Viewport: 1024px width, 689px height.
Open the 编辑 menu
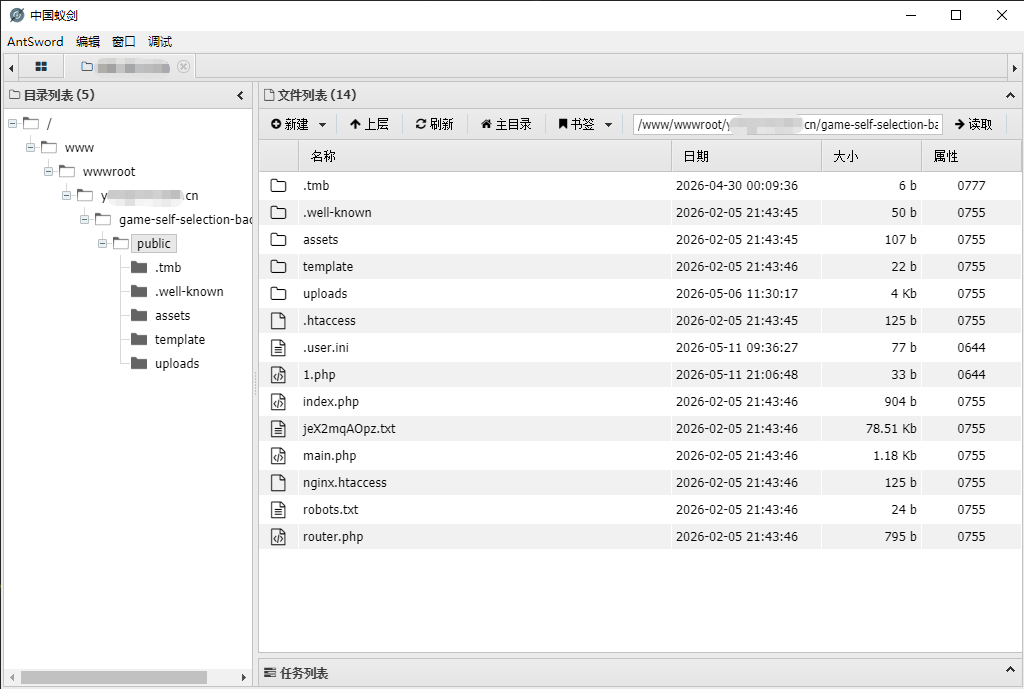coord(88,42)
